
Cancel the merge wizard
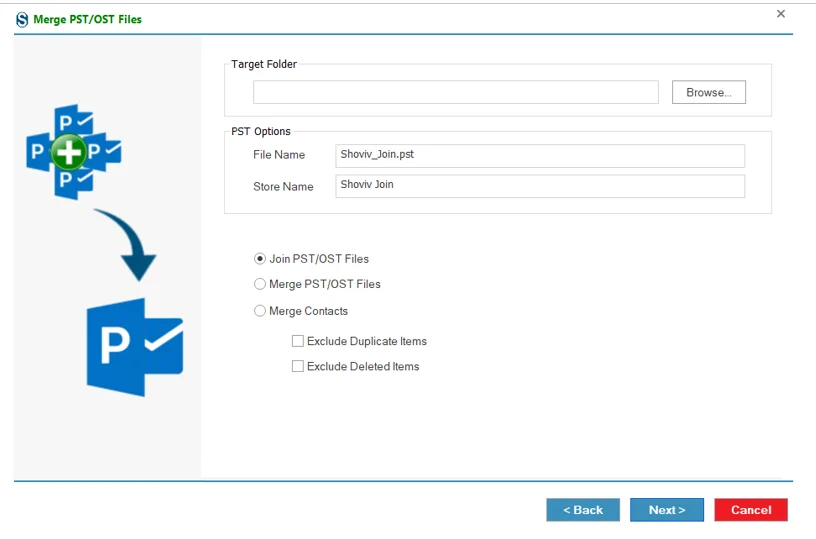751,510
